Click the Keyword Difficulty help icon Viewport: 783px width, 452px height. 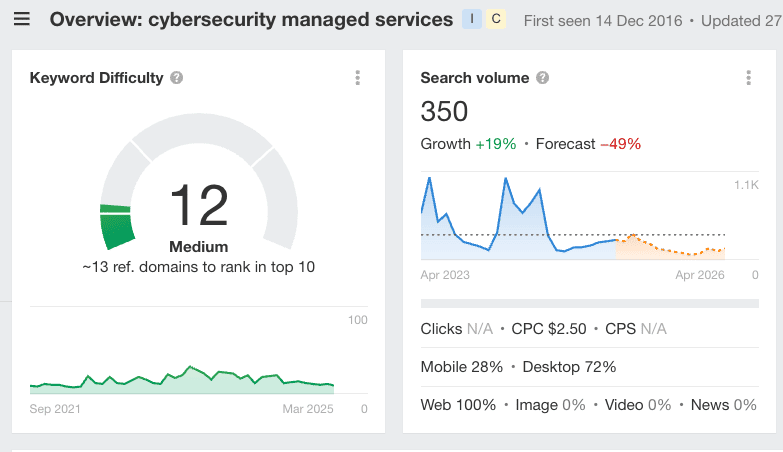(176, 78)
